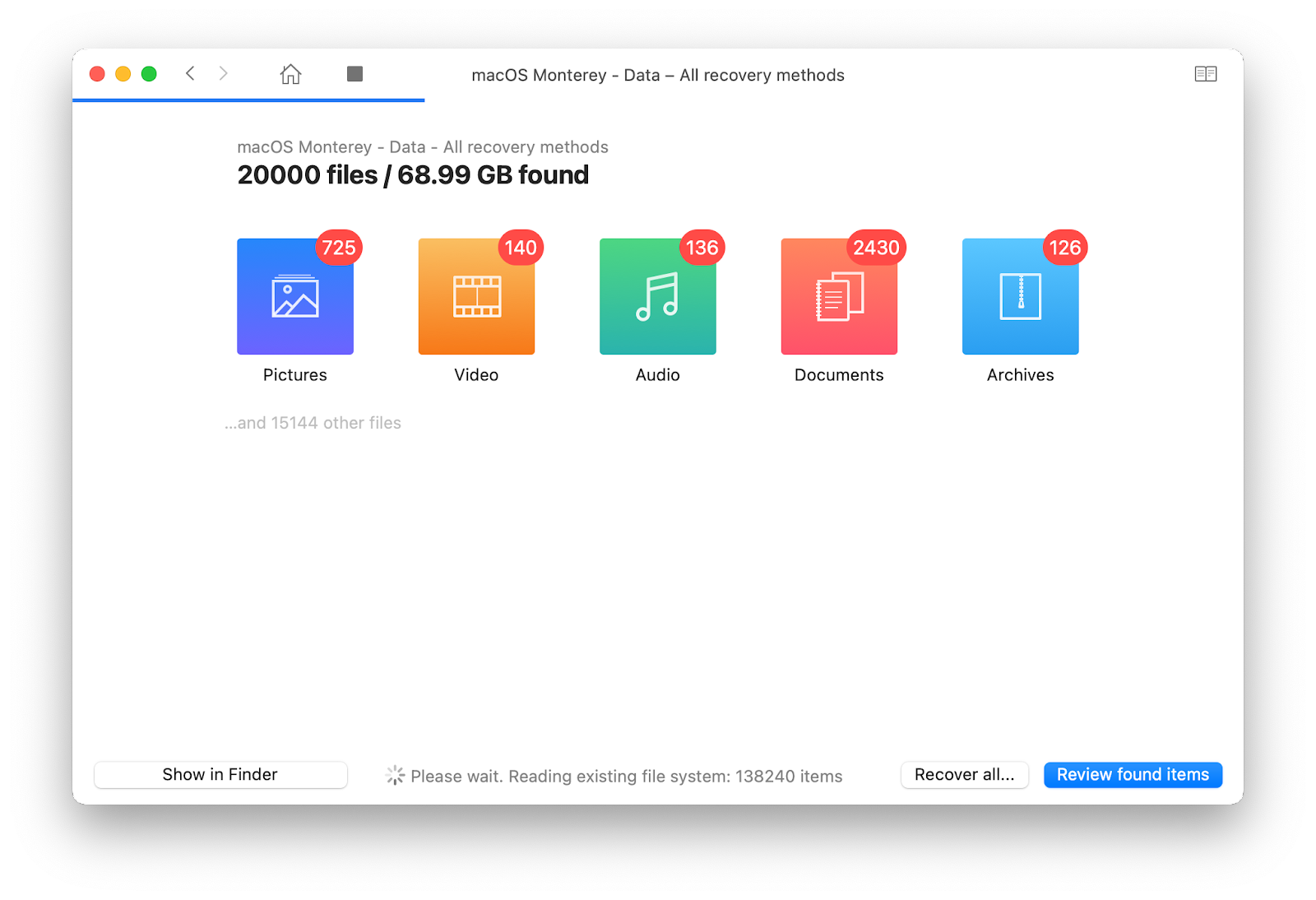Click the Archives label
This screenshot has height=900, width=1316.
1021,375
